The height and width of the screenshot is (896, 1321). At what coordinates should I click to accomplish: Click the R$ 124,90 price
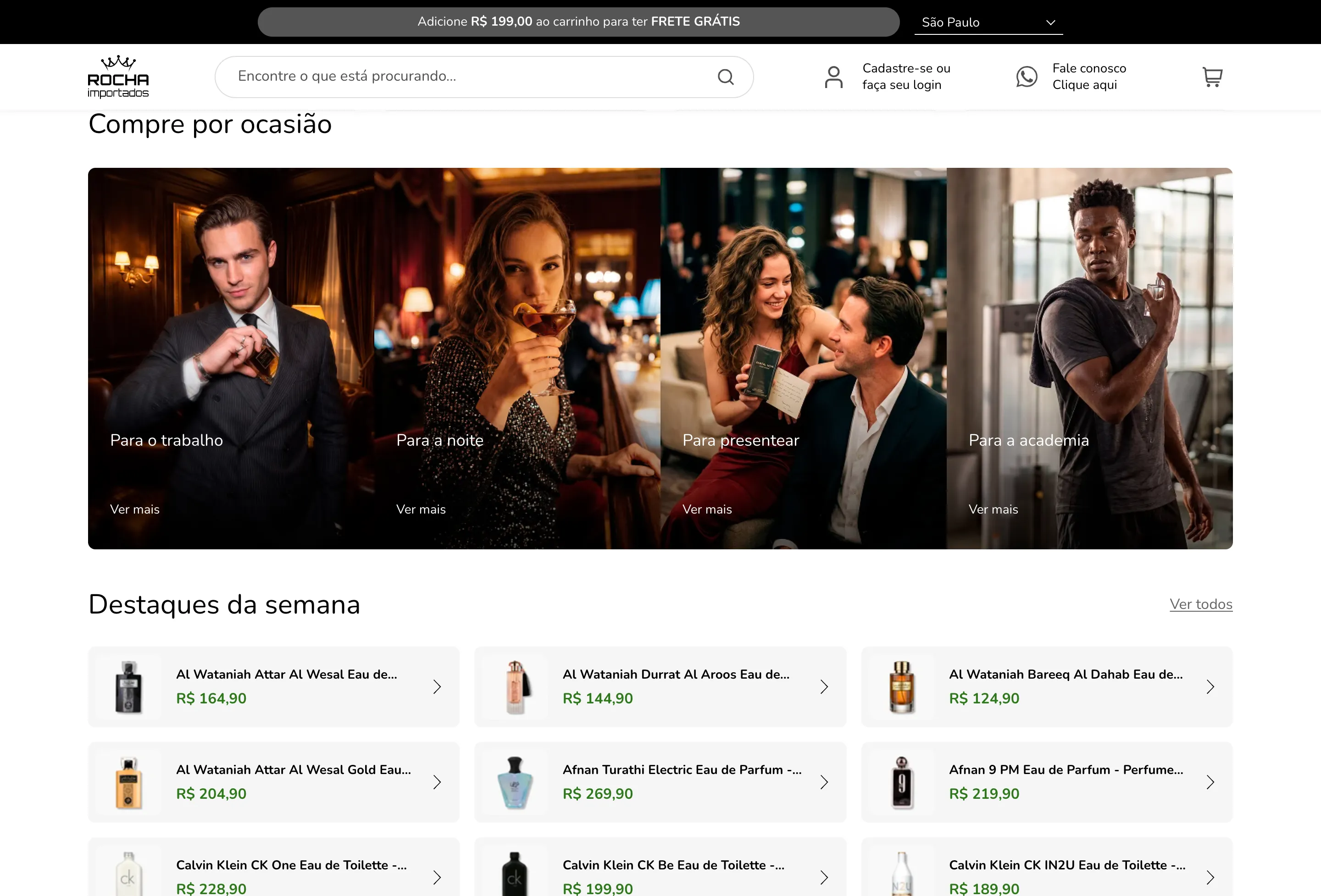tap(984, 698)
